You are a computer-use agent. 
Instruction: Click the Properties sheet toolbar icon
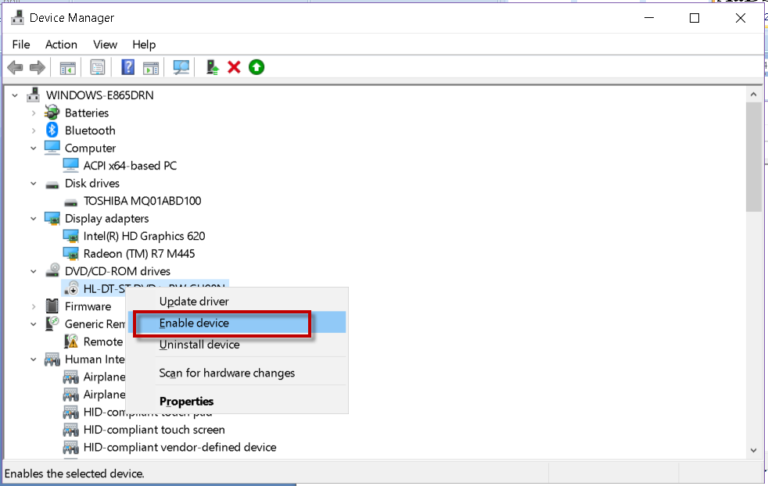98,67
